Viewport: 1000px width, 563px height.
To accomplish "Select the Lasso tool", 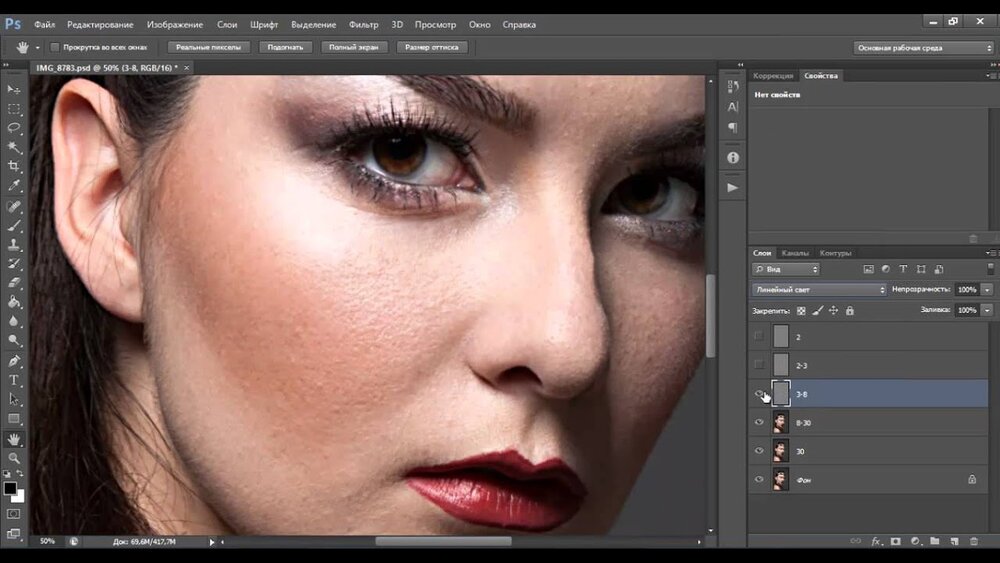I will [x=14, y=128].
